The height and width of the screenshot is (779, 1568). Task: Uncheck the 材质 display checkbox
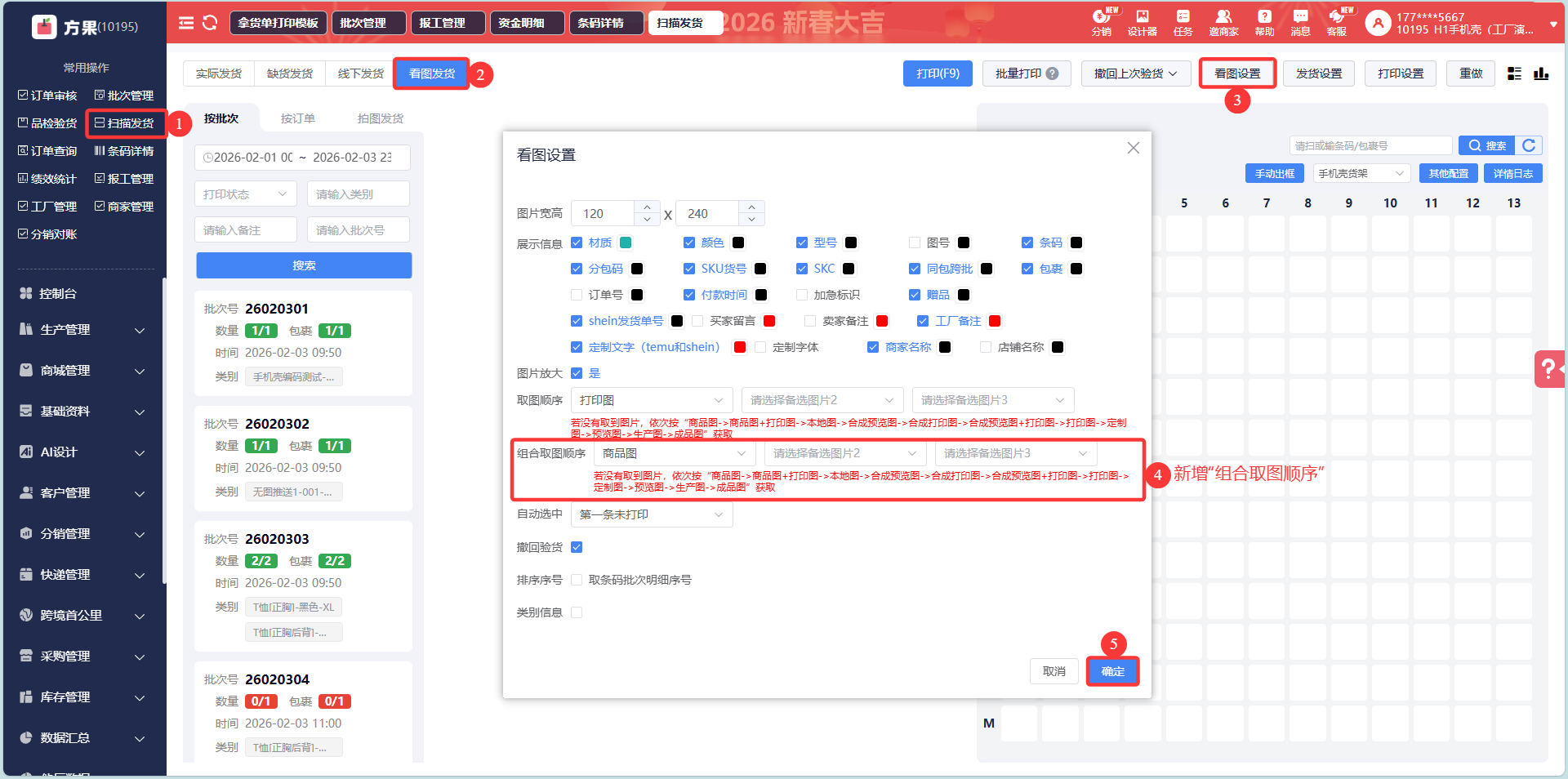tap(577, 243)
